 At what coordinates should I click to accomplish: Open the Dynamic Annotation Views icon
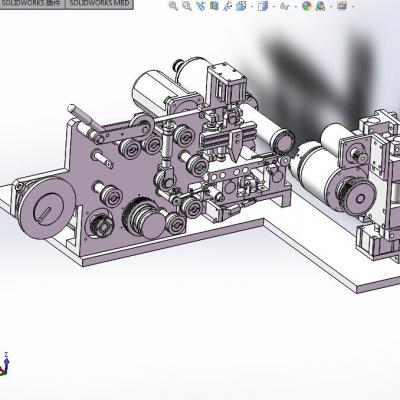coord(228,6)
